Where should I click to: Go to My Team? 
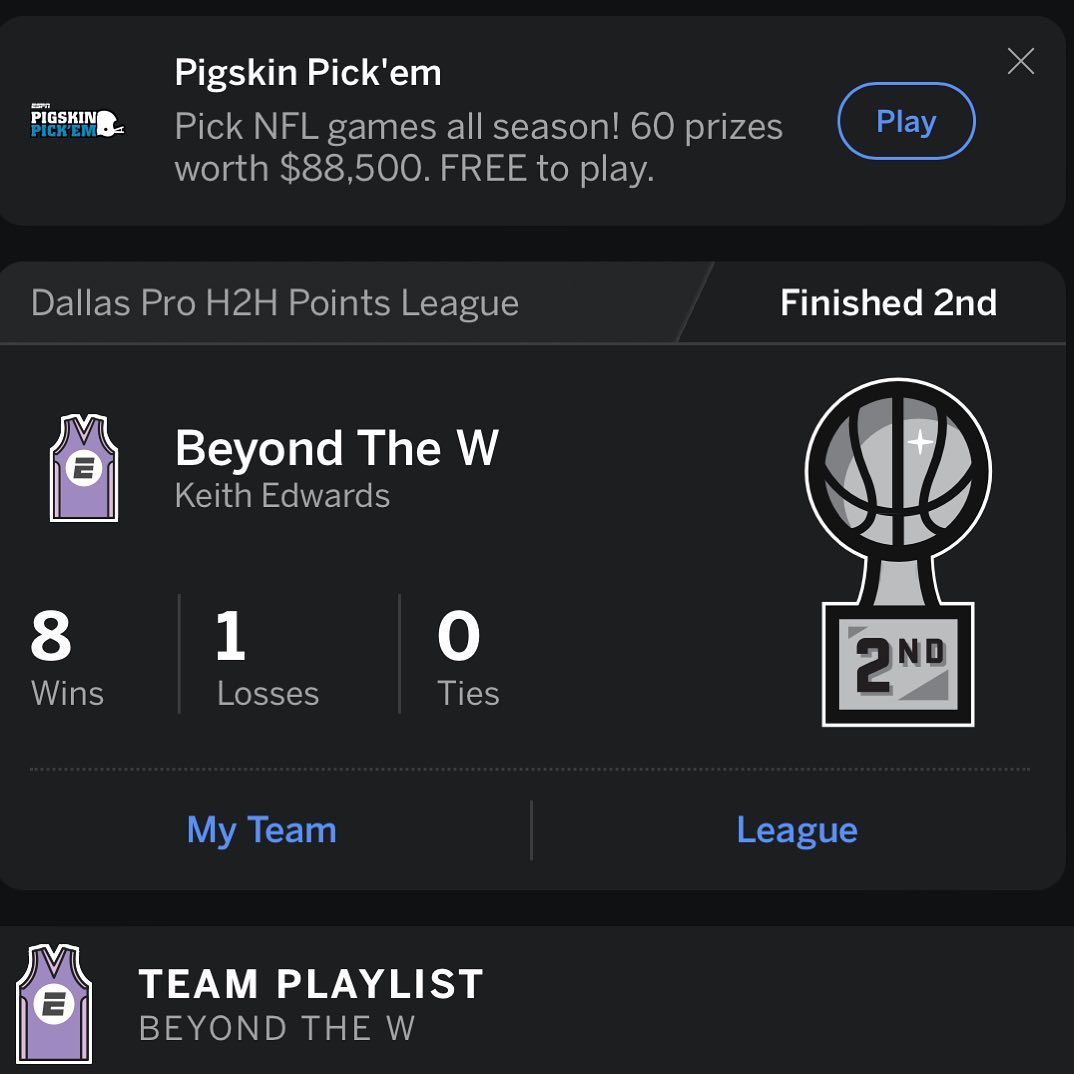262,830
